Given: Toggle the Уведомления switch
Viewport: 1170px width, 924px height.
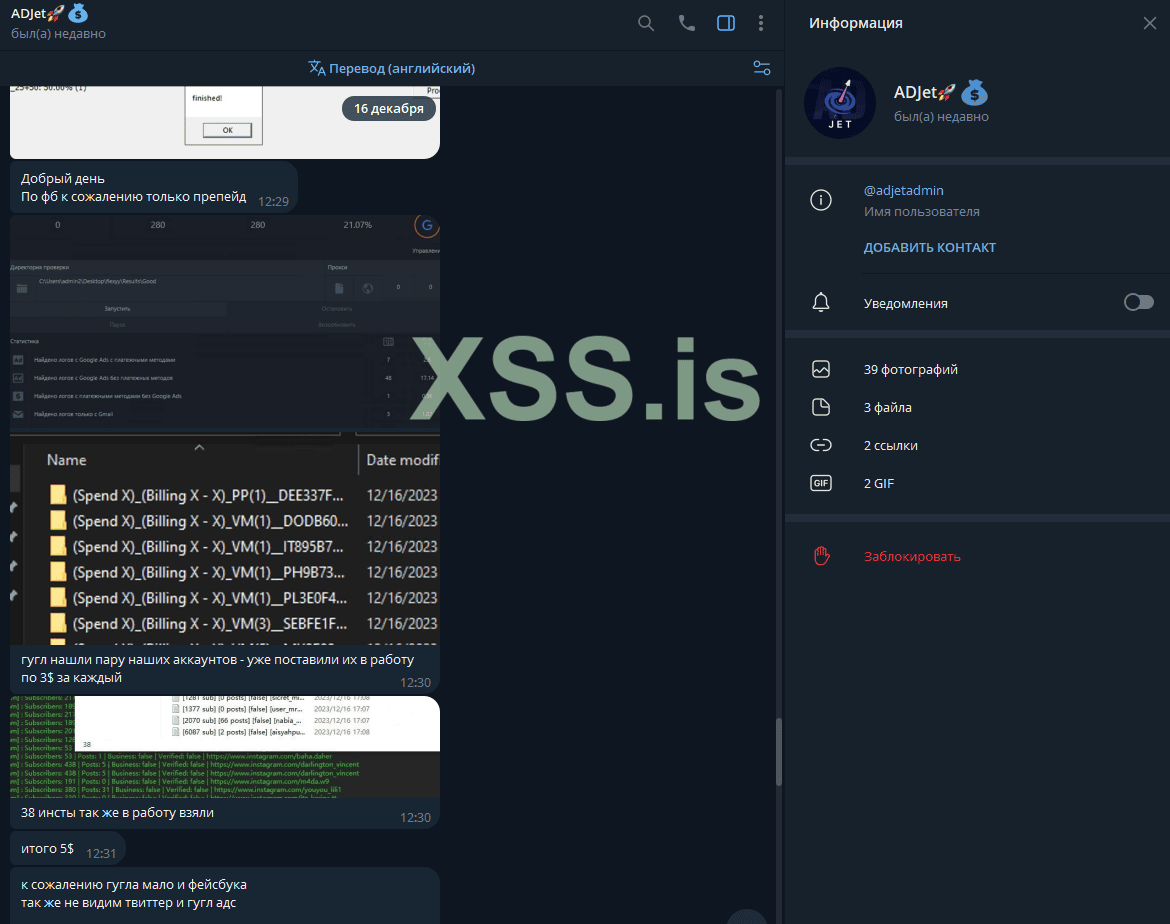Looking at the screenshot, I should pos(1139,302).
